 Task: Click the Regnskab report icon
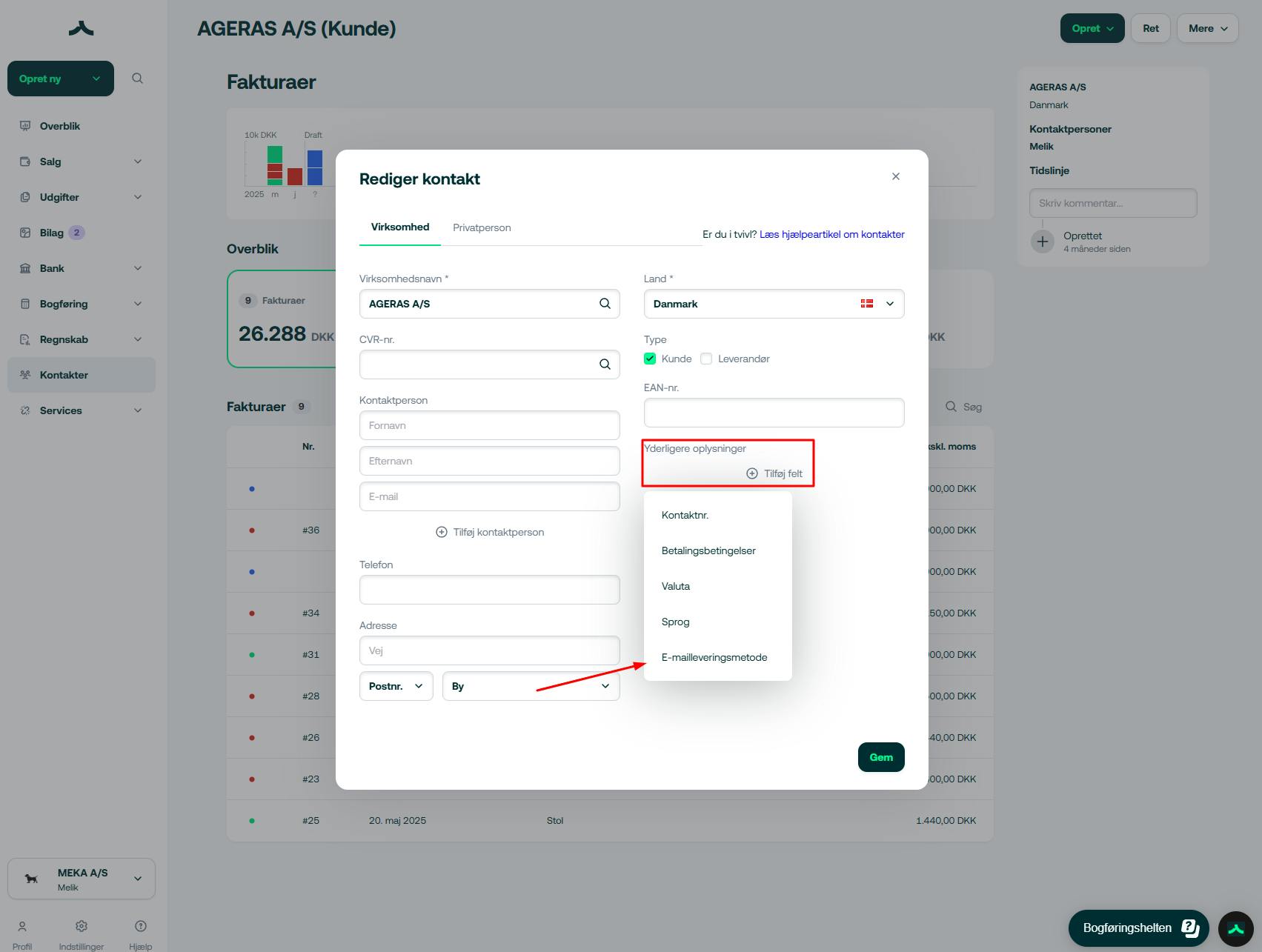[25, 339]
